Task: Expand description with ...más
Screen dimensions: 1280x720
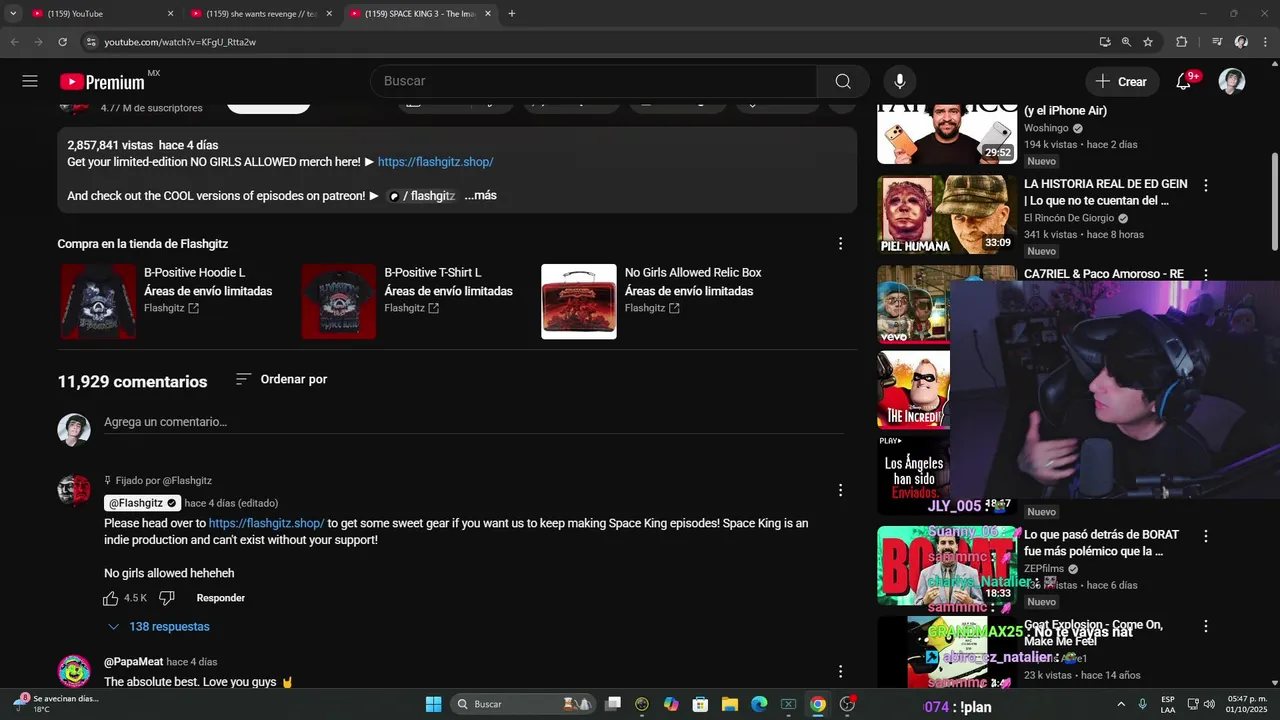Action: [481, 196]
